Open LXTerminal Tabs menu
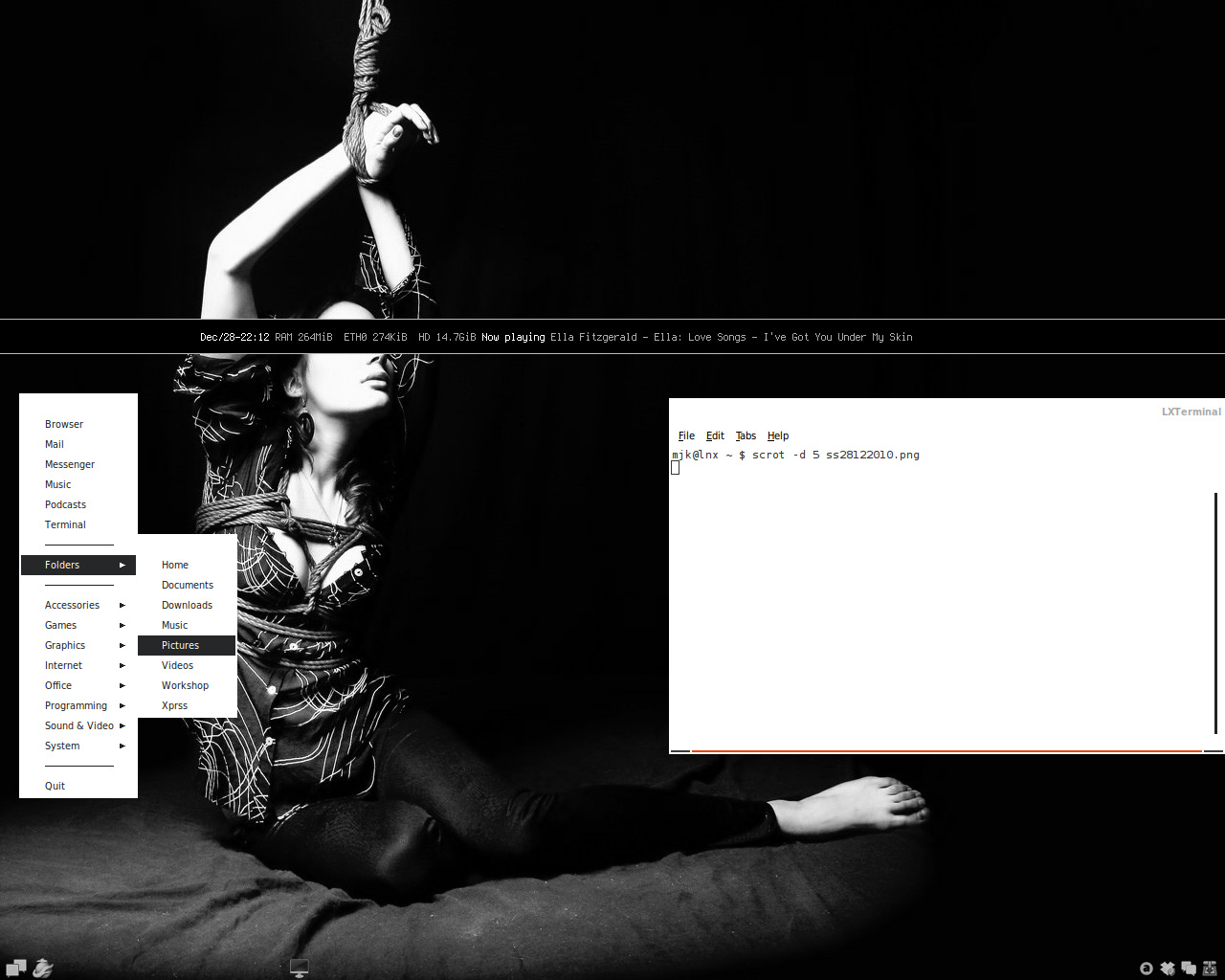The height and width of the screenshot is (980, 1225). (746, 435)
